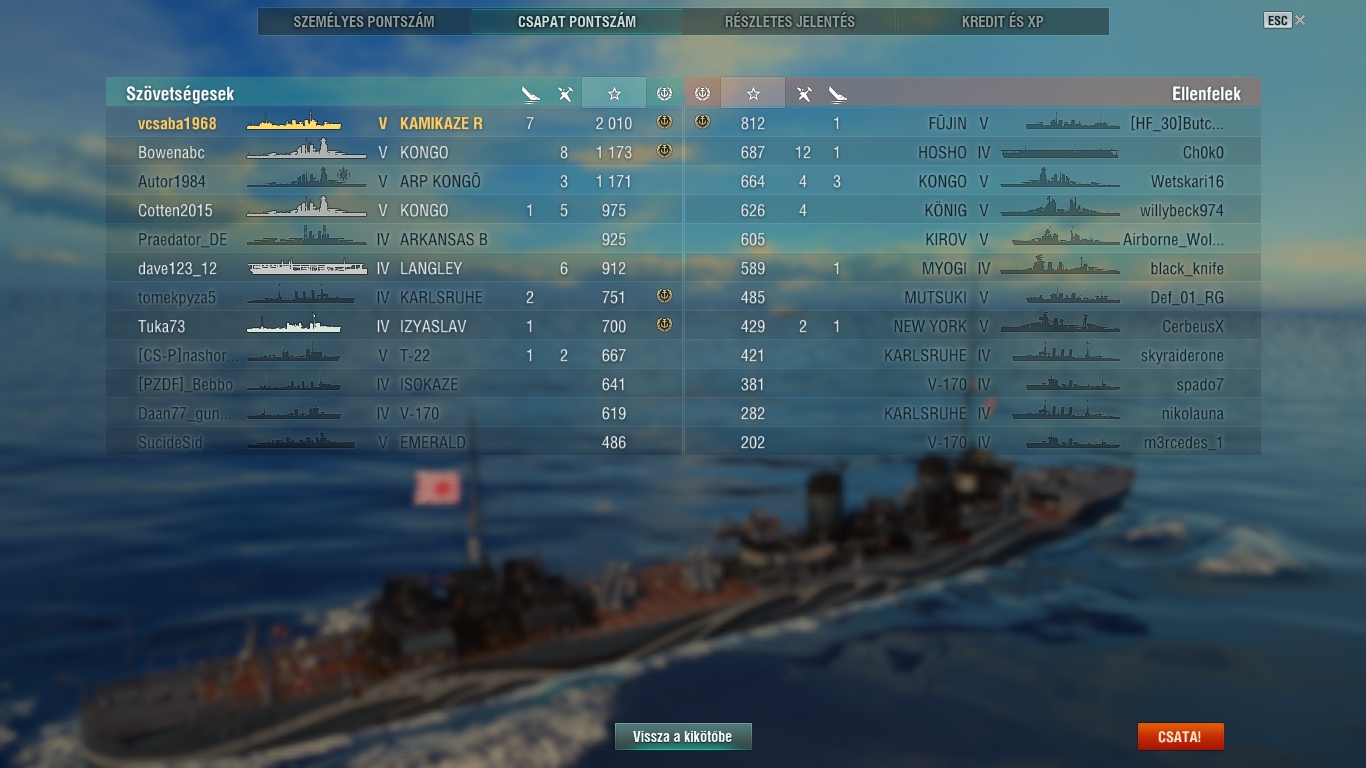Sort enemies by star XP column
Image resolution: width=1366 pixels, height=768 pixels.
click(753, 93)
